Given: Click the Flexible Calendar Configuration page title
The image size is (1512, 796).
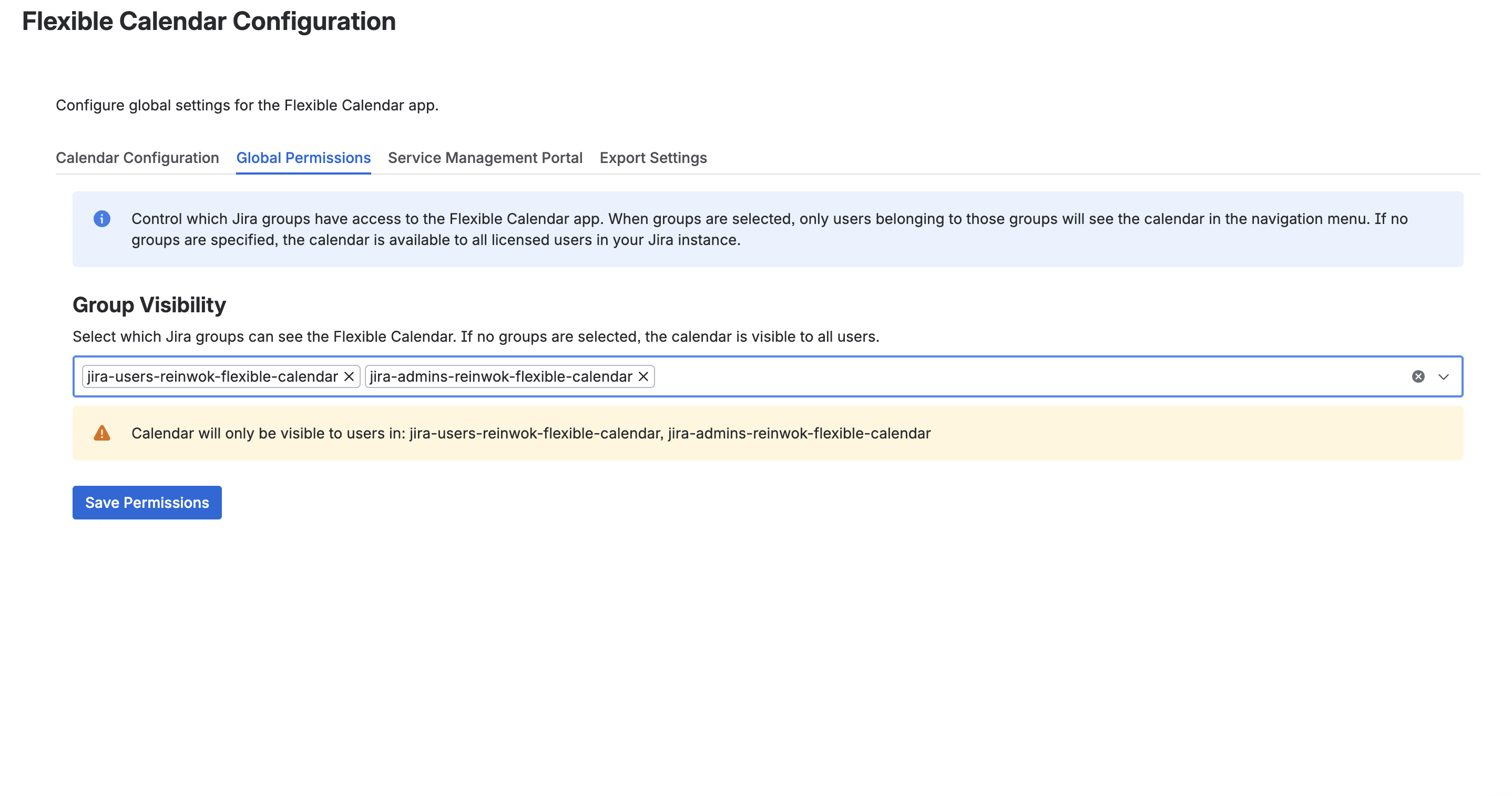Looking at the screenshot, I should click(209, 21).
